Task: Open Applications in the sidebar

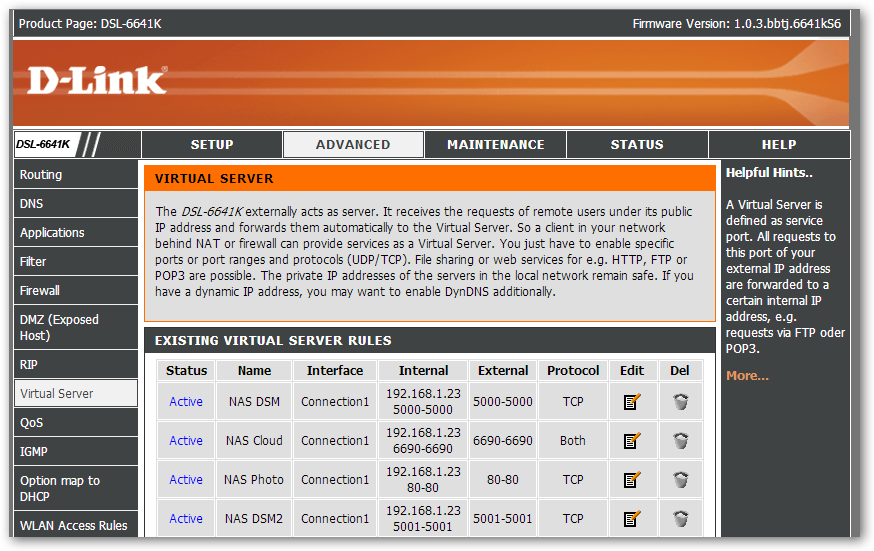Action: point(76,232)
